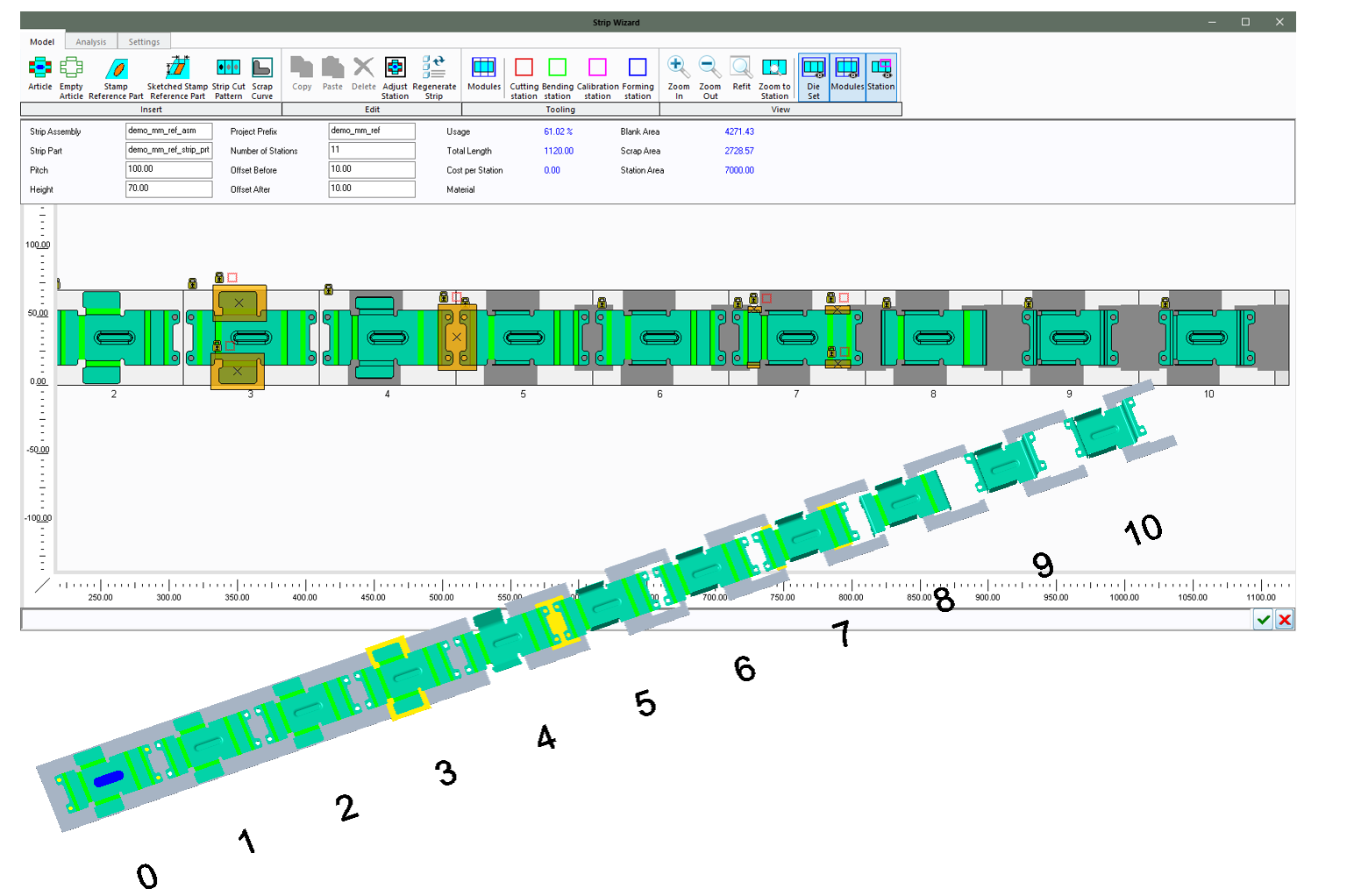1347x896 pixels.
Task: Toggle Station display in View group
Action: point(880,75)
